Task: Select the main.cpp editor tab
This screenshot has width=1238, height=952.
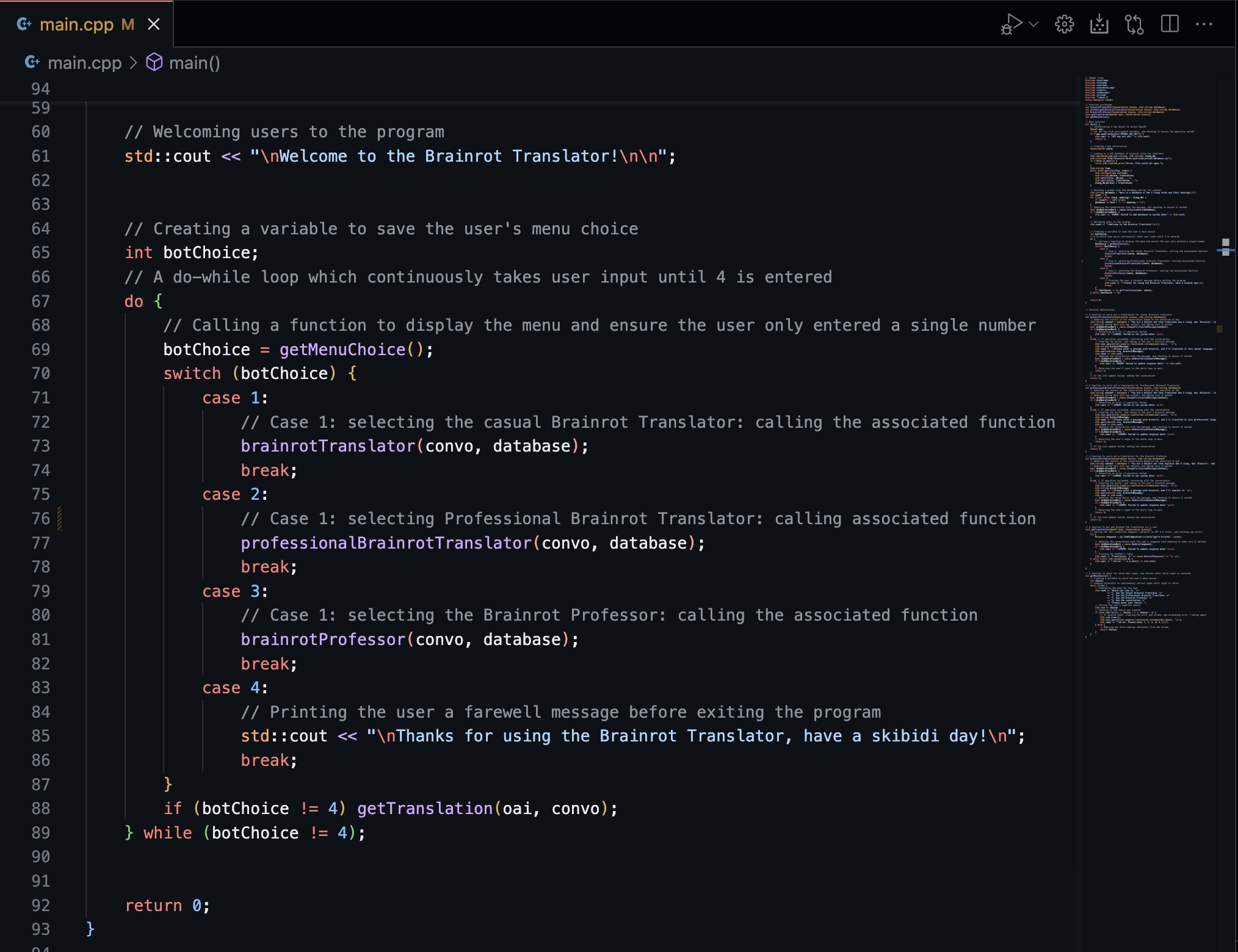Action: [x=76, y=24]
